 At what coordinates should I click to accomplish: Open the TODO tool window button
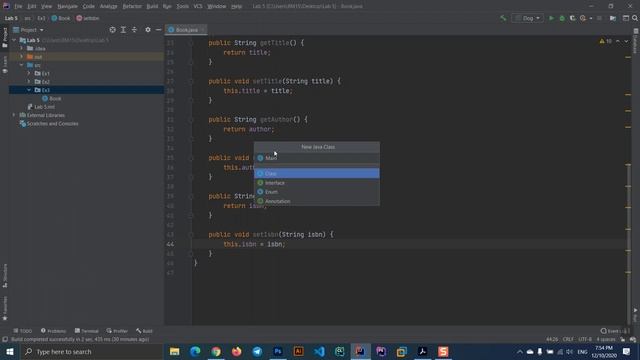(22, 331)
